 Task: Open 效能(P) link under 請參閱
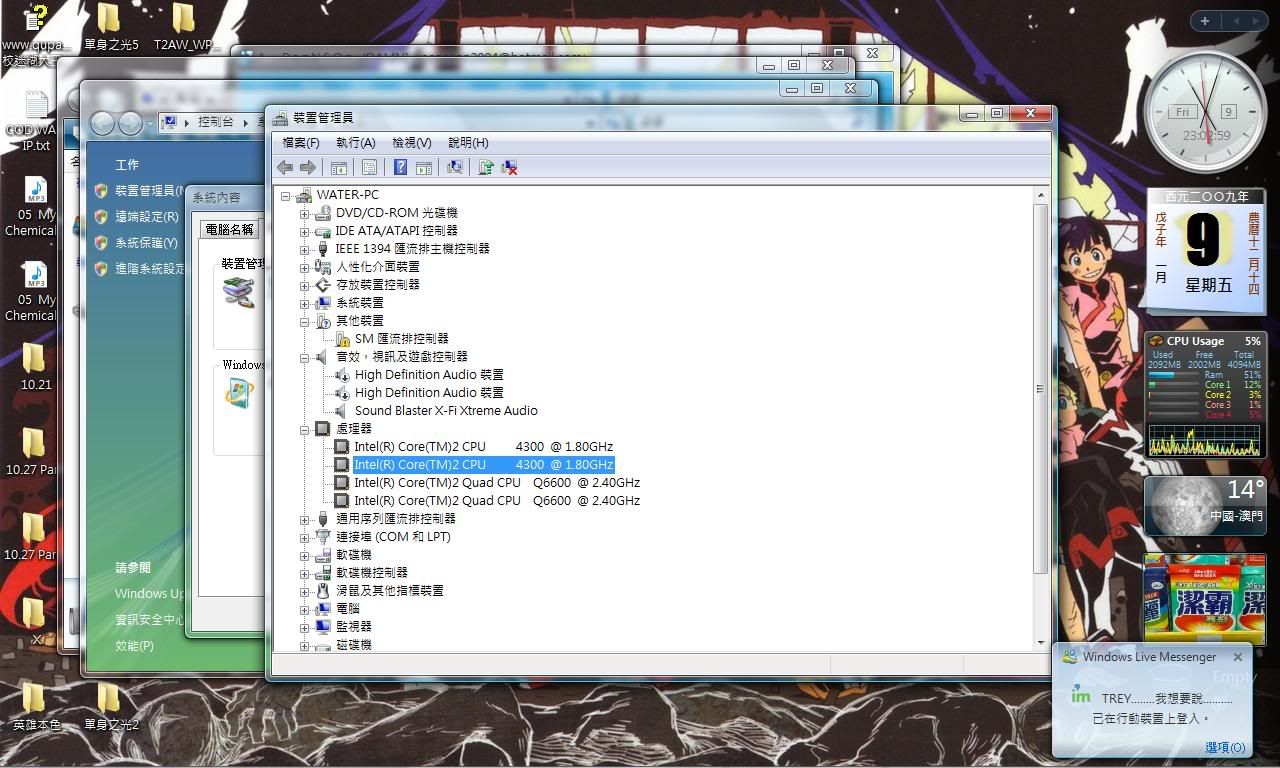134,646
